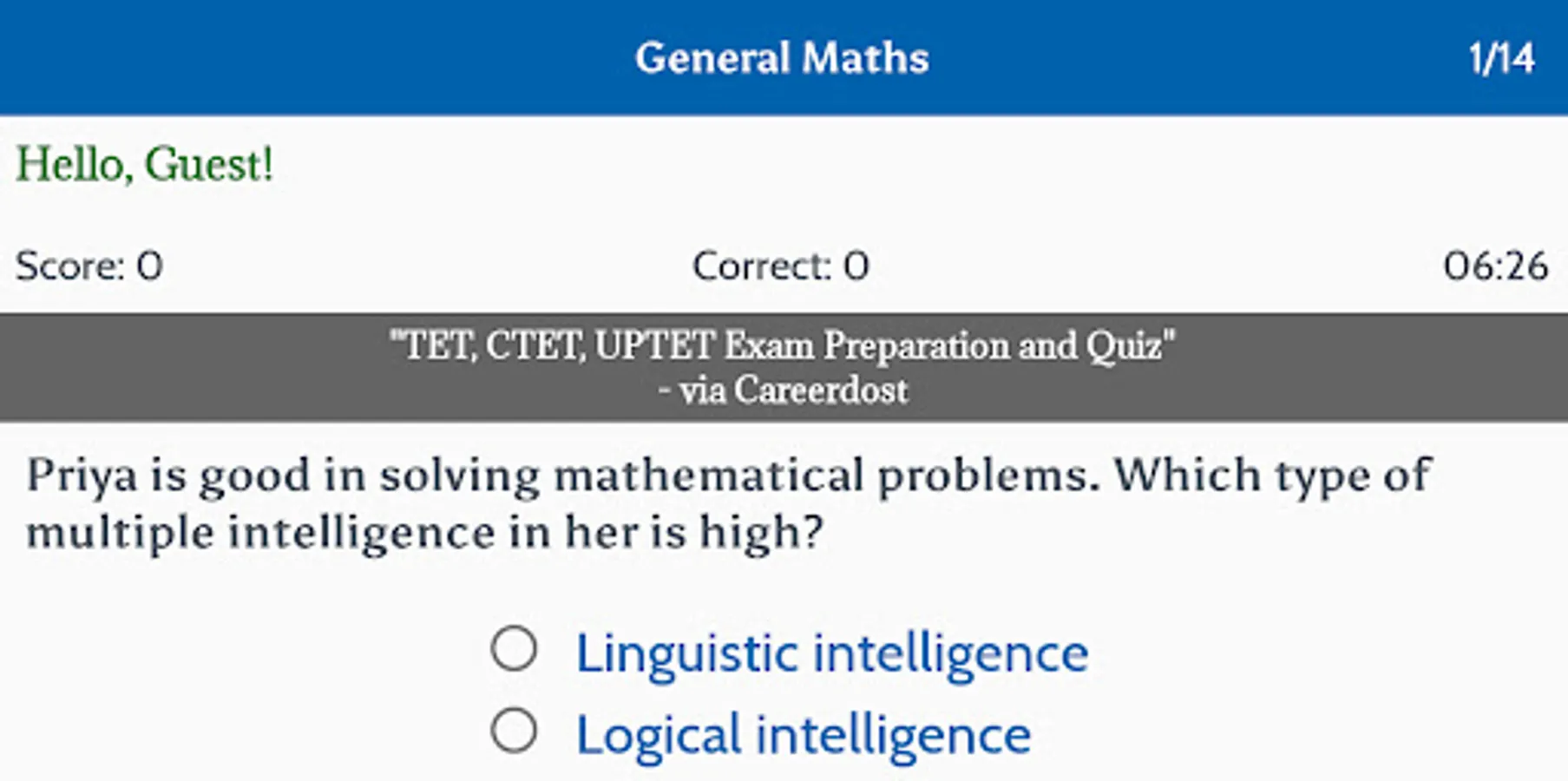Screen dimensions: 1568x781
Task: Click the 06:26 countdown timer
Action: click(x=1494, y=266)
